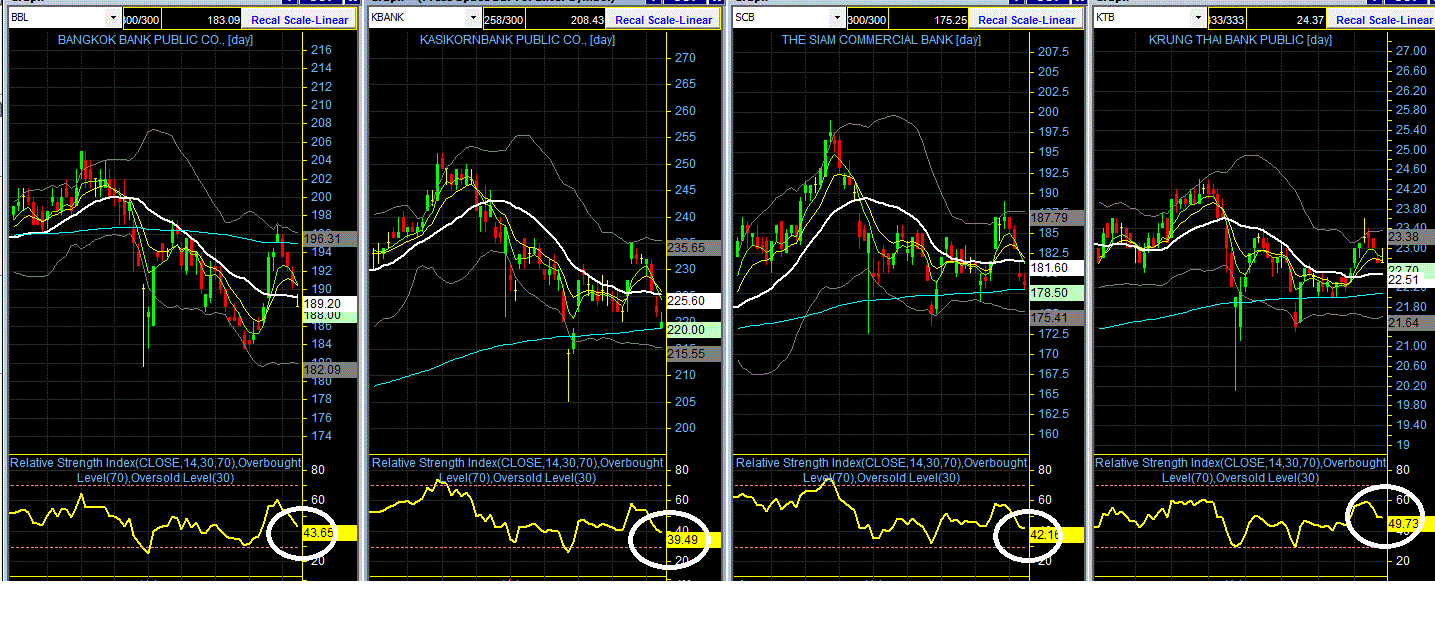Click the KRUNG THAI BANK PUBLIC chart title

[x=1238, y=40]
